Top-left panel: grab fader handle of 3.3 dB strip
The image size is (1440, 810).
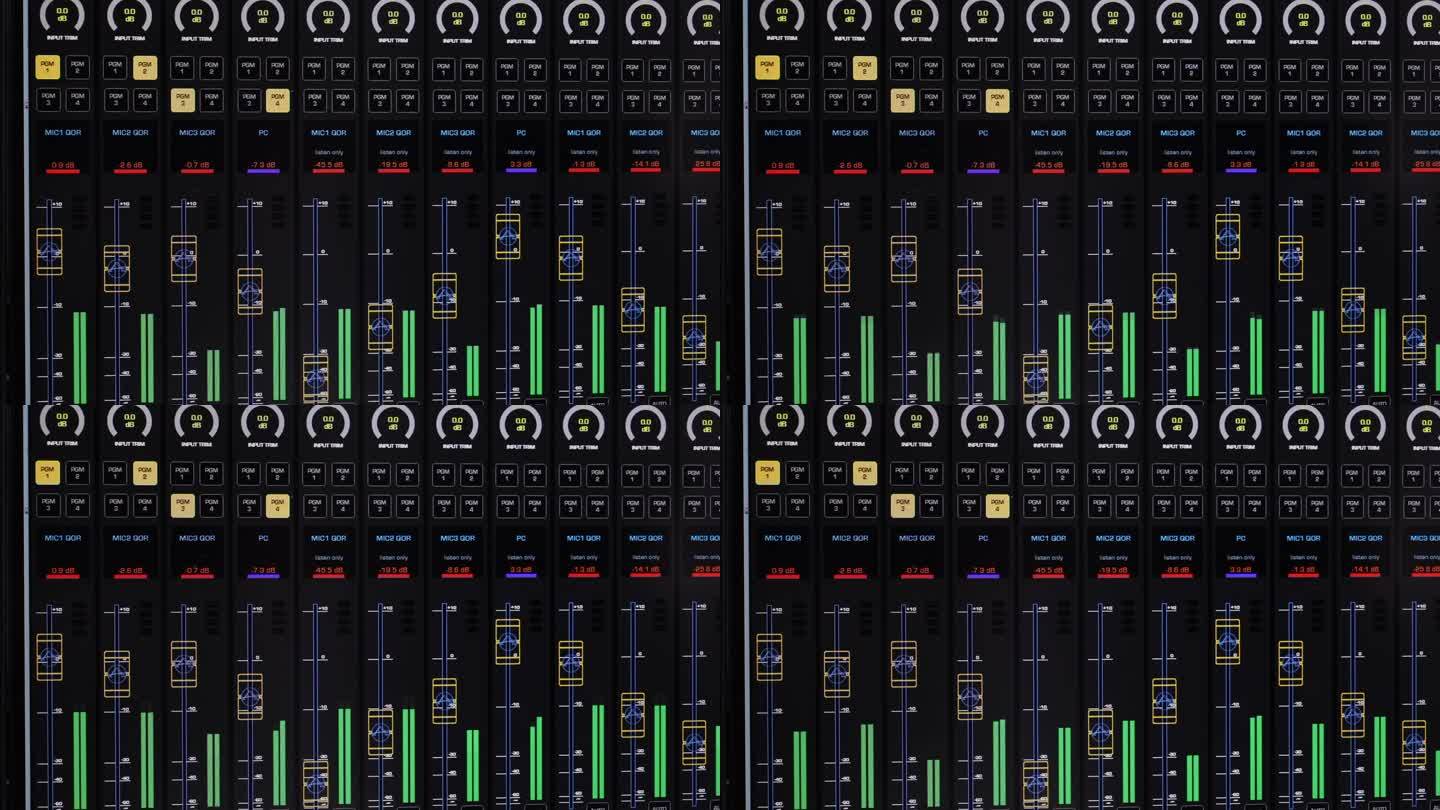508,236
